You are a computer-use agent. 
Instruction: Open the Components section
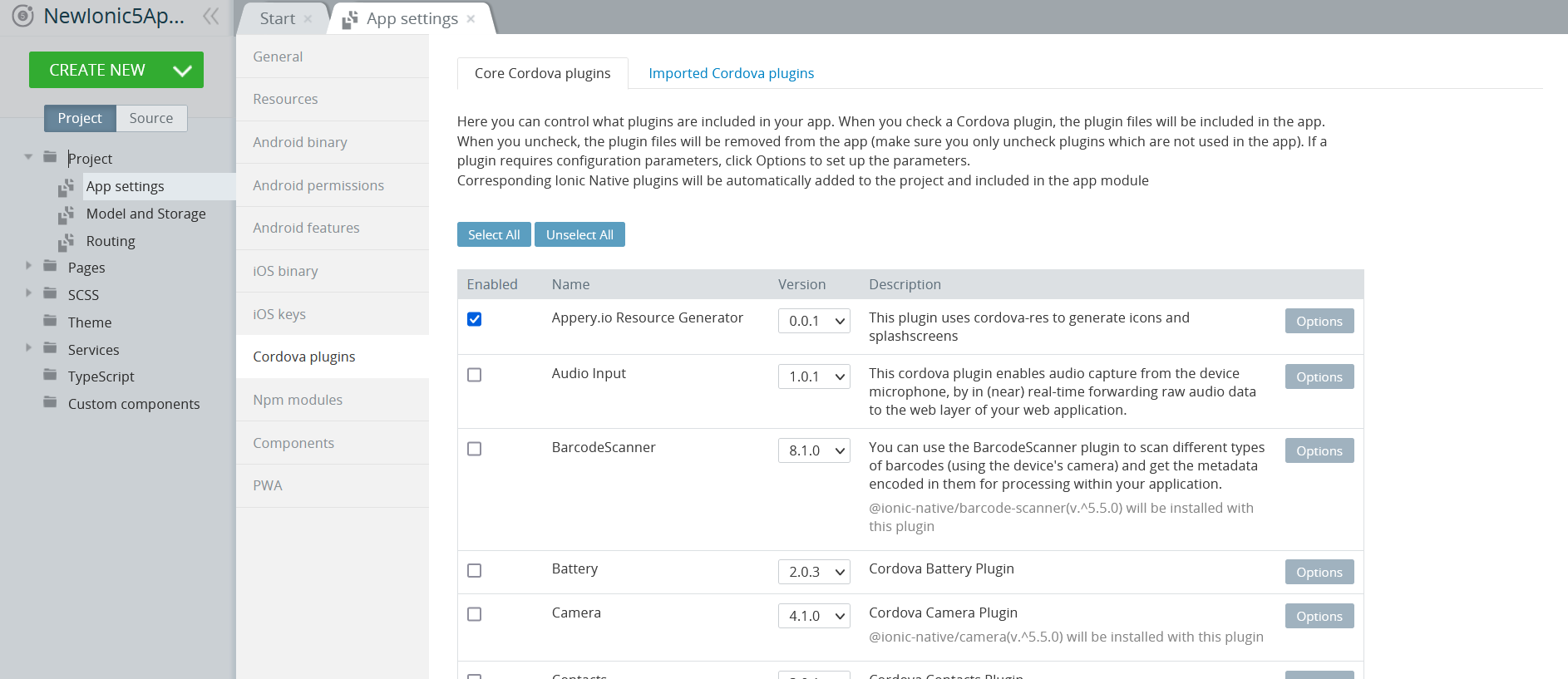[x=333, y=443]
